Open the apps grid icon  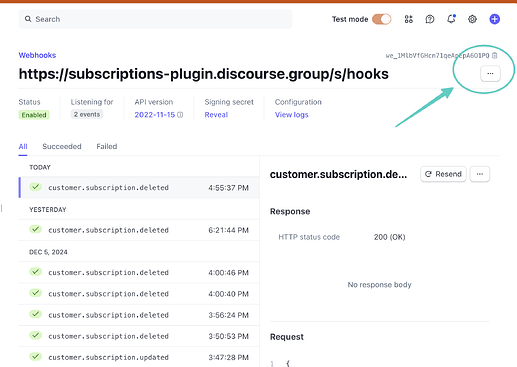[409, 19]
